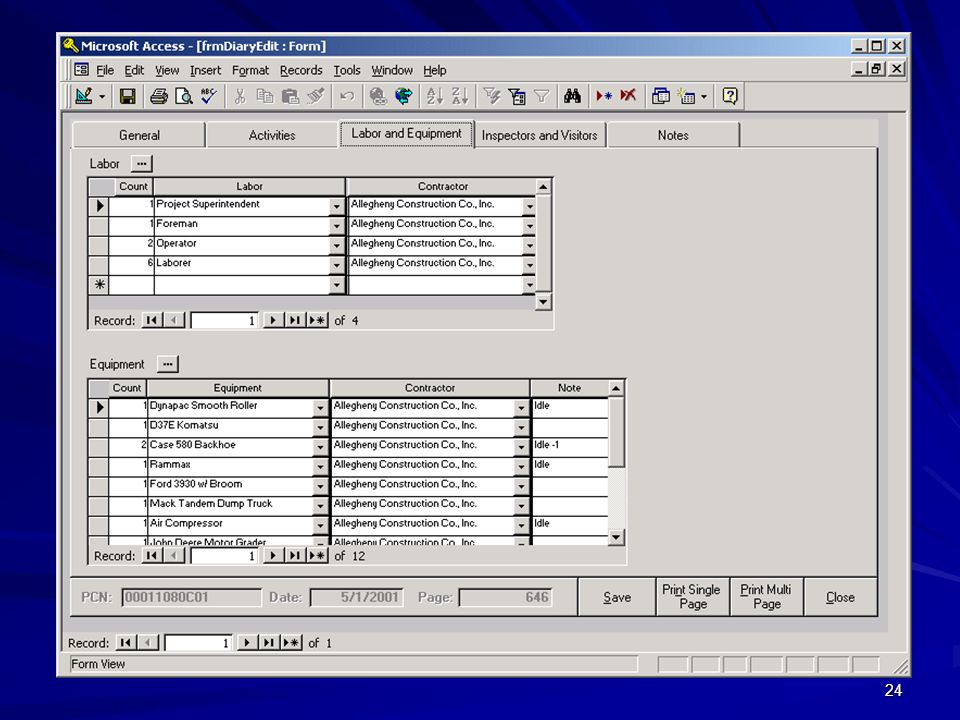Screen dimensions: 960x720
Task: Go to first record in Labor navigator
Action: coord(152,320)
